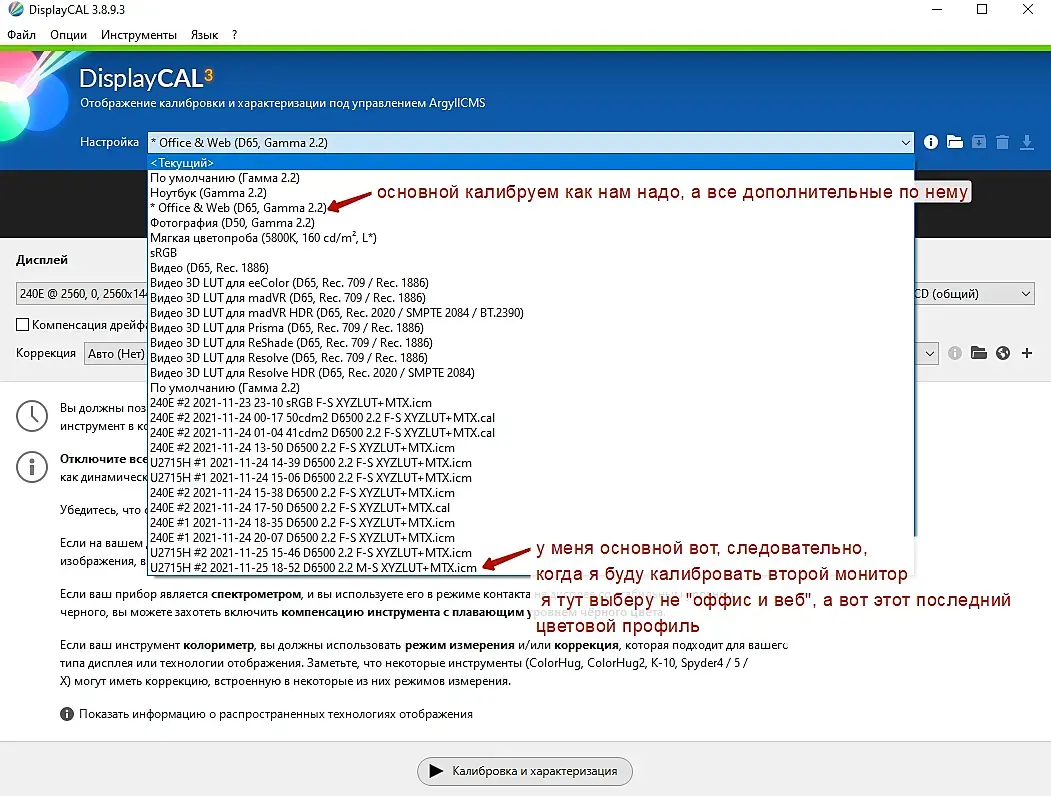The height and width of the screenshot is (796, 1051).
Task: Select Фотография (D50, Gamma 2.2) preset
Action: pos(531,223)
